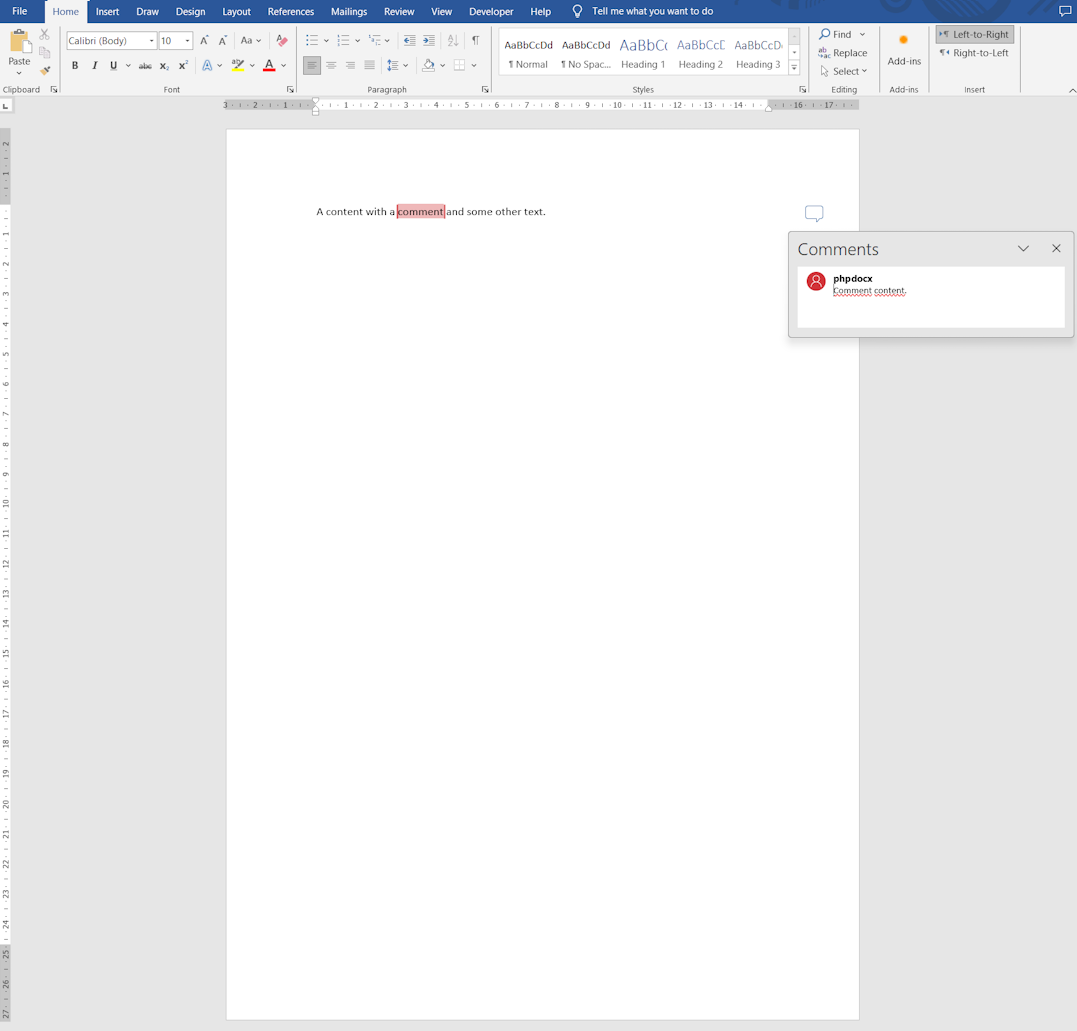Apply the Heading 2 style

click(x=701, y=54)
